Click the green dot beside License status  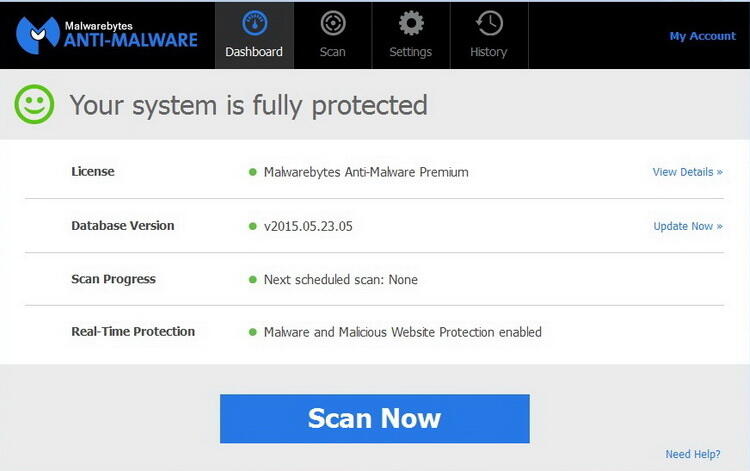(x=253, y=172)
